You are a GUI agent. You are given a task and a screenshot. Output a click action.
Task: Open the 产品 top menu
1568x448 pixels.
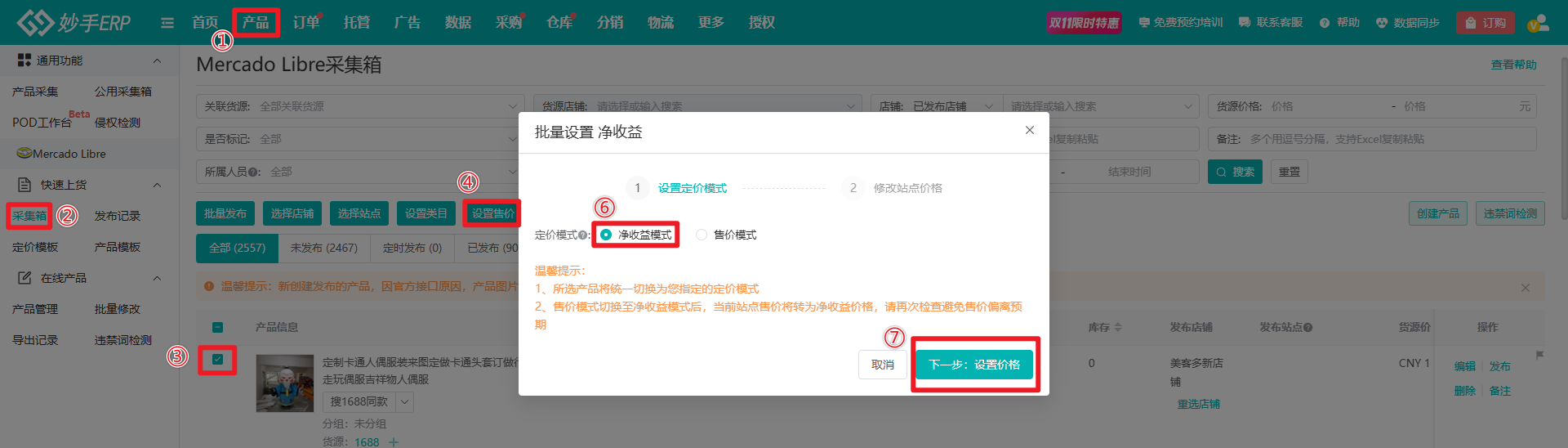pyautogui.click(x=256, y=22)
